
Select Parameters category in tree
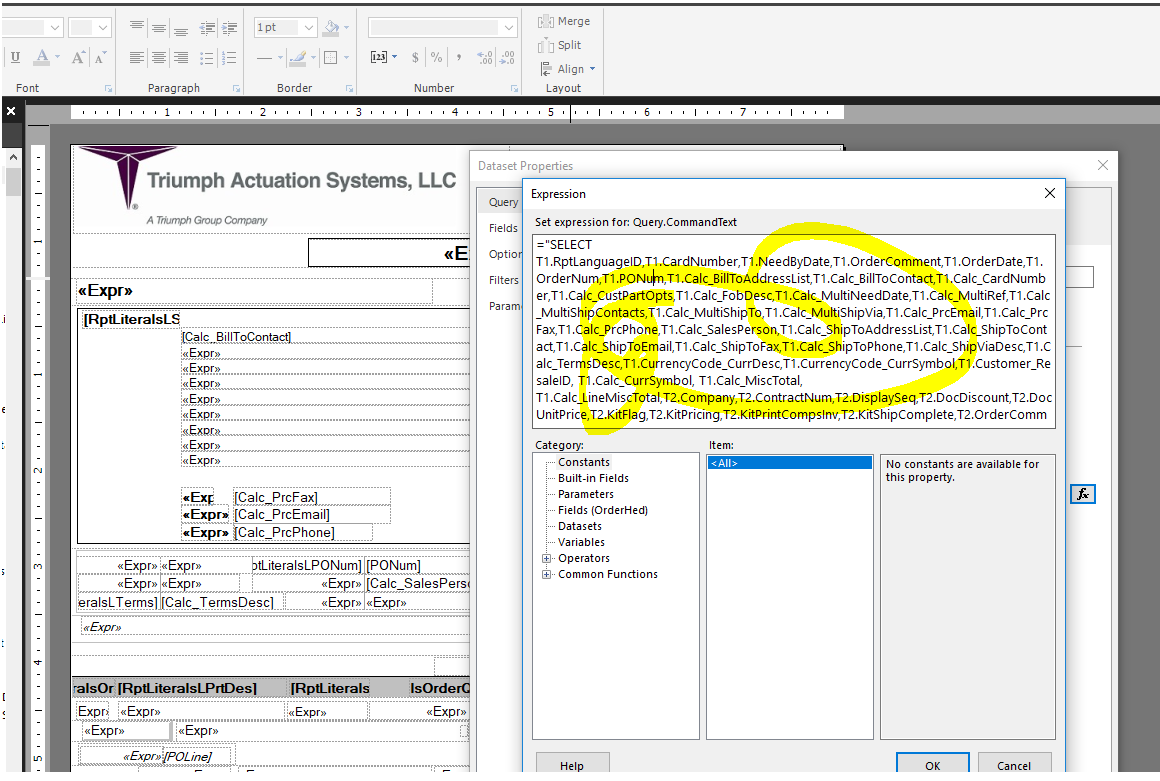(x=586, y=494)
